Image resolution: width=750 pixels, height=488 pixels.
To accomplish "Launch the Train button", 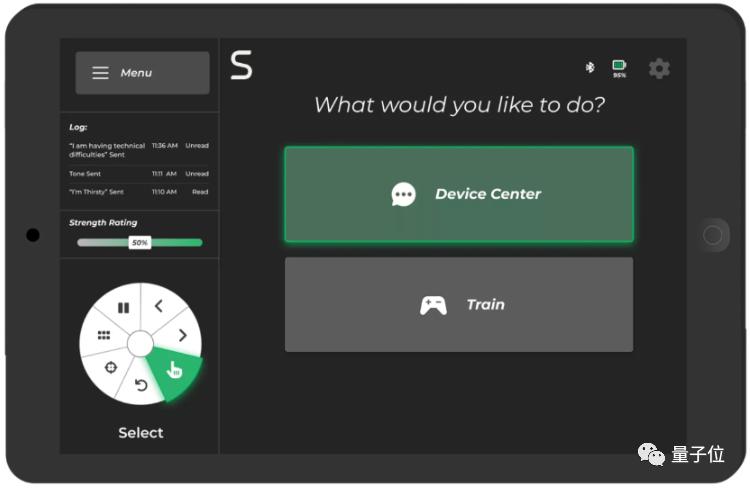I will click(459, 305).
